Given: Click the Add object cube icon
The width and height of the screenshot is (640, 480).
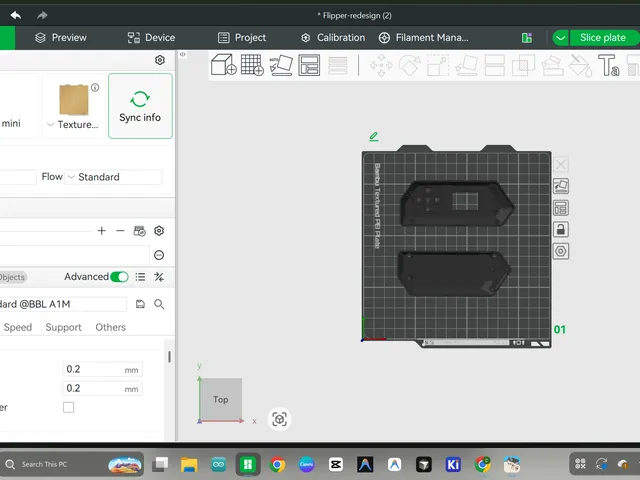Looking at the screenshot, I should pos(223,65).
